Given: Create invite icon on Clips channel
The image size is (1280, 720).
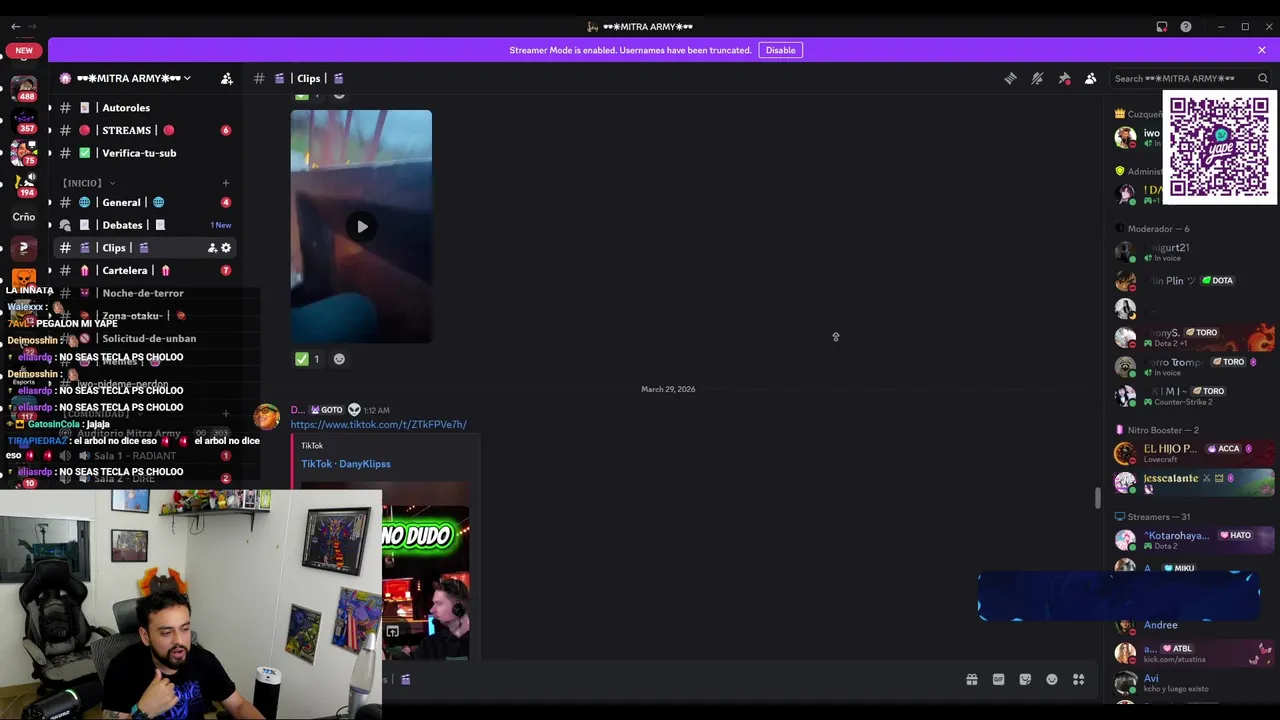Looking at the screenshot, I should 212,248.
